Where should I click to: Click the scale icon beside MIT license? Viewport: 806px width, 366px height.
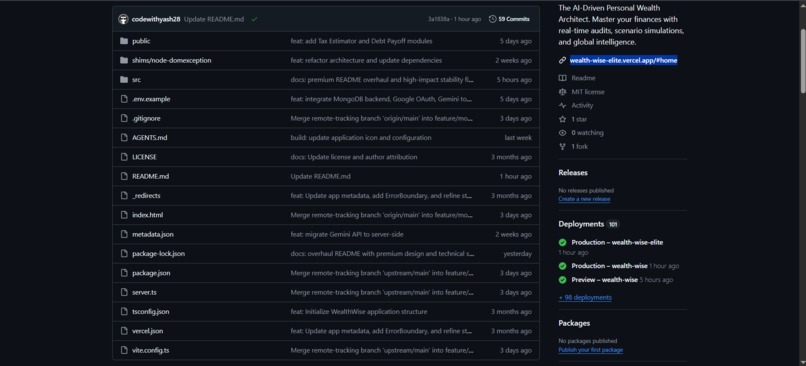562,92
